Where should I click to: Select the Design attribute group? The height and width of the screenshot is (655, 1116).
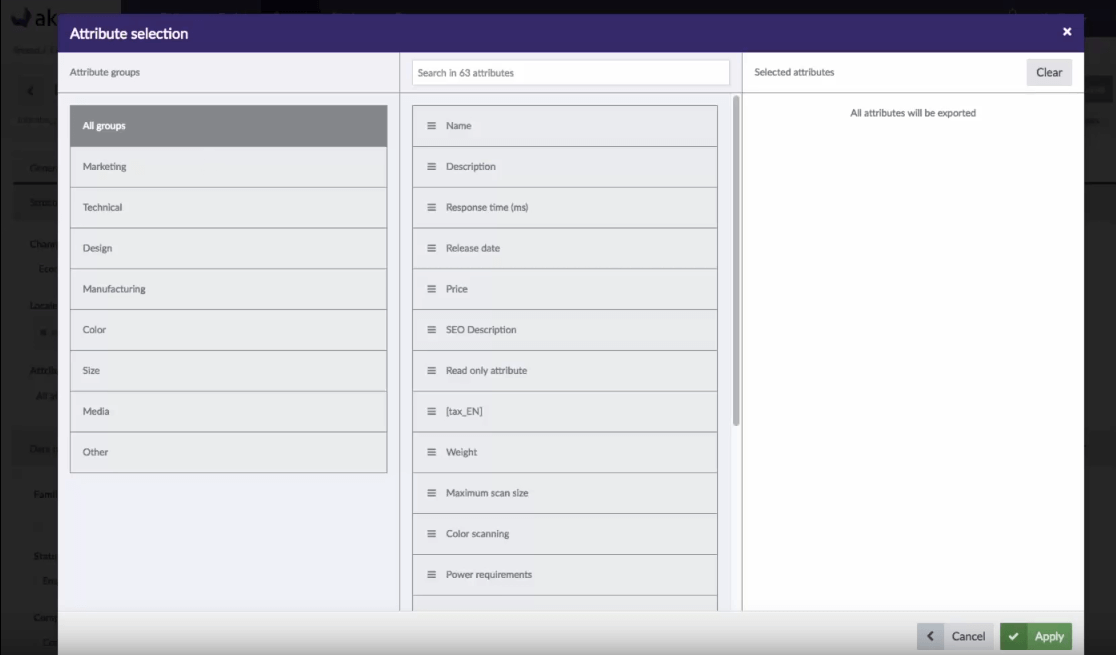pyautogui.click(x=228, y=248)
